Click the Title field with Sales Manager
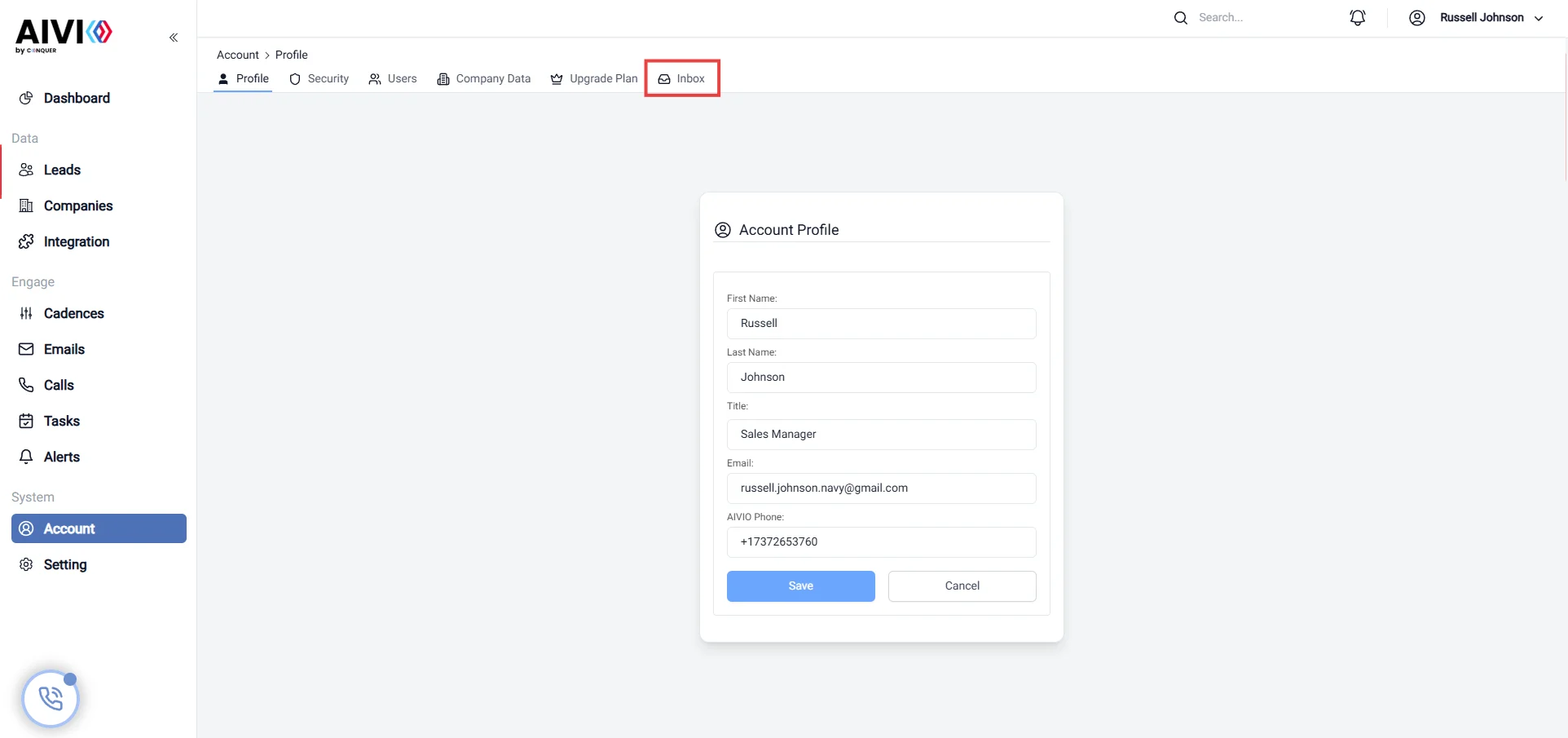1568x738 pixels. click(x=881, y=435)
